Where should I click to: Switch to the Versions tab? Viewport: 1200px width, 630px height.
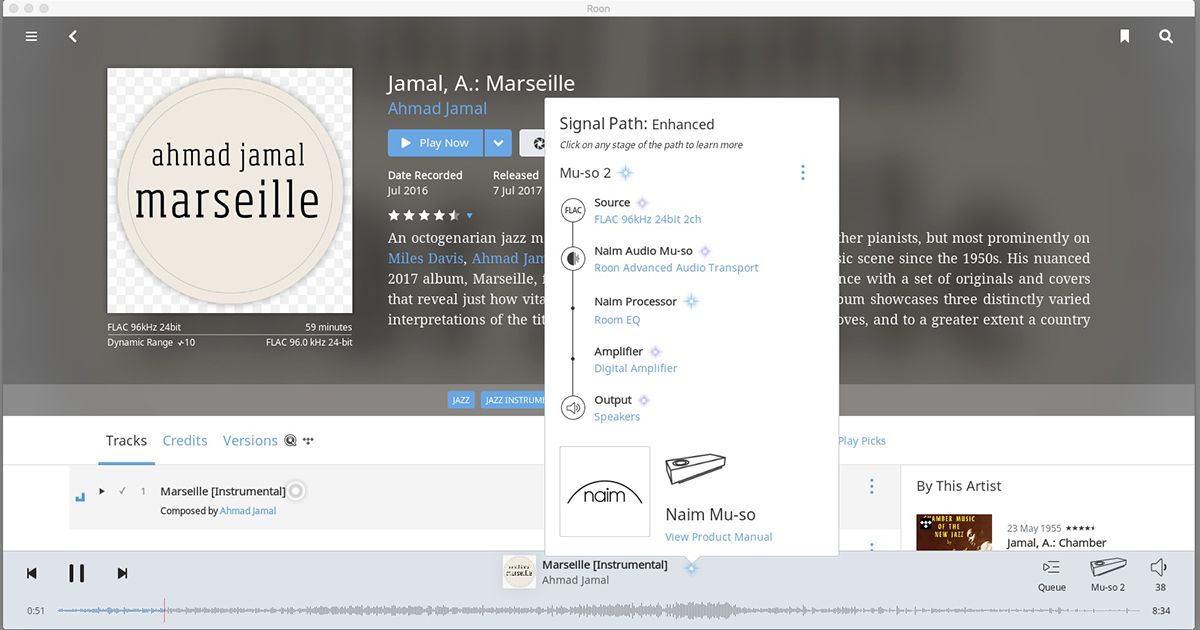click(x=250, y=440)
